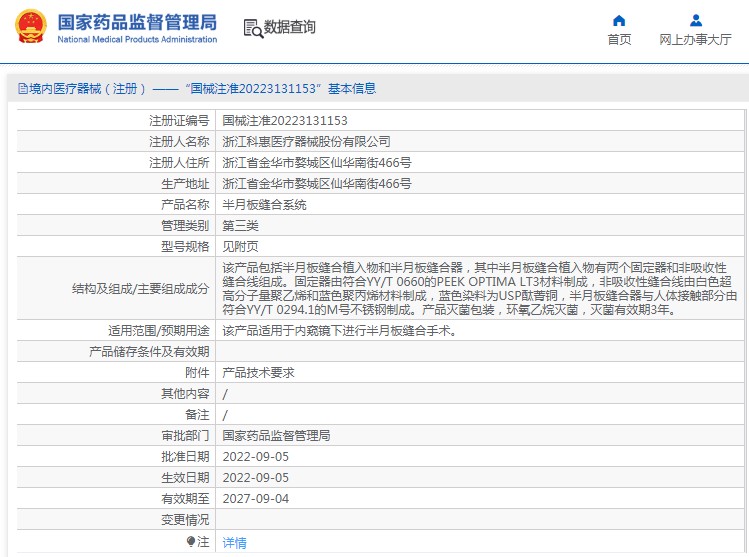Click the 适用范围 intended use text

pyautogui.click(x=339, y=331)
